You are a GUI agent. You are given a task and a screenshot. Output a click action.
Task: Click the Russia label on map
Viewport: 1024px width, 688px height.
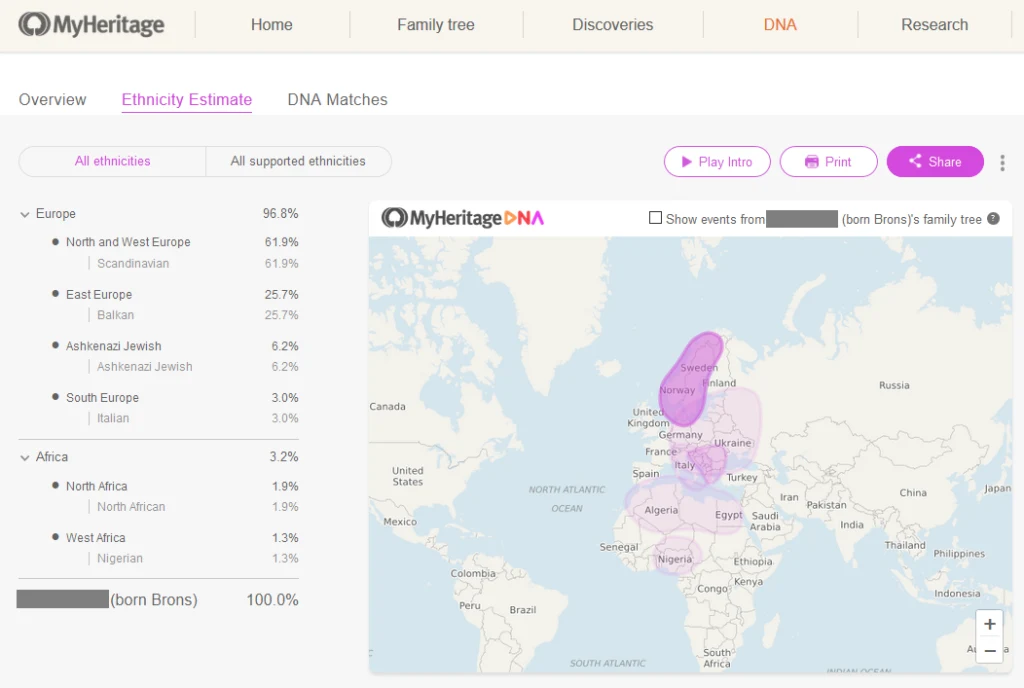click(x=893, y=385)
